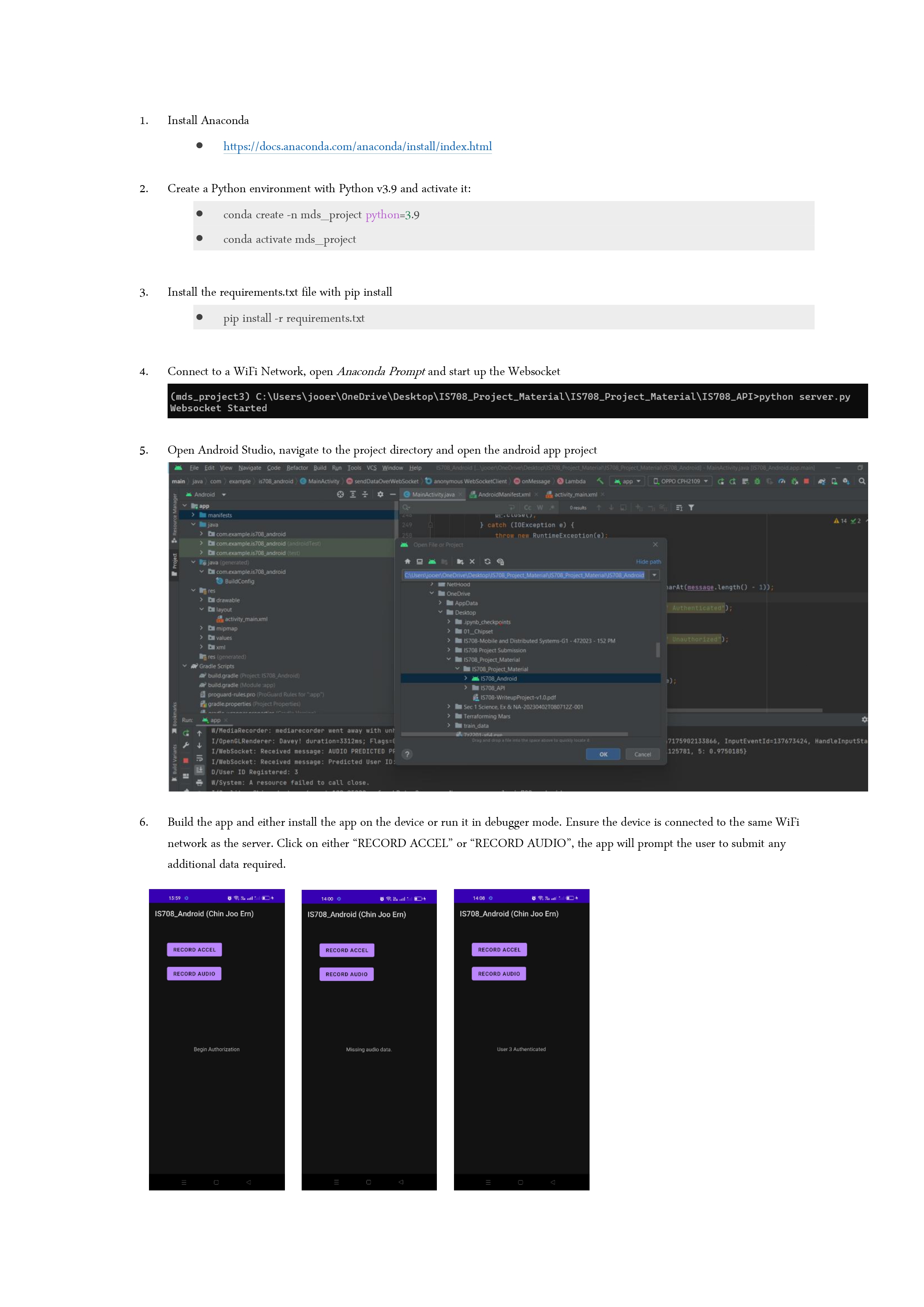Click New Directory icon in Open File dialog
The width and height of the screenshot is (924, 1307).
pyautogui.click(x=460, y=561)
